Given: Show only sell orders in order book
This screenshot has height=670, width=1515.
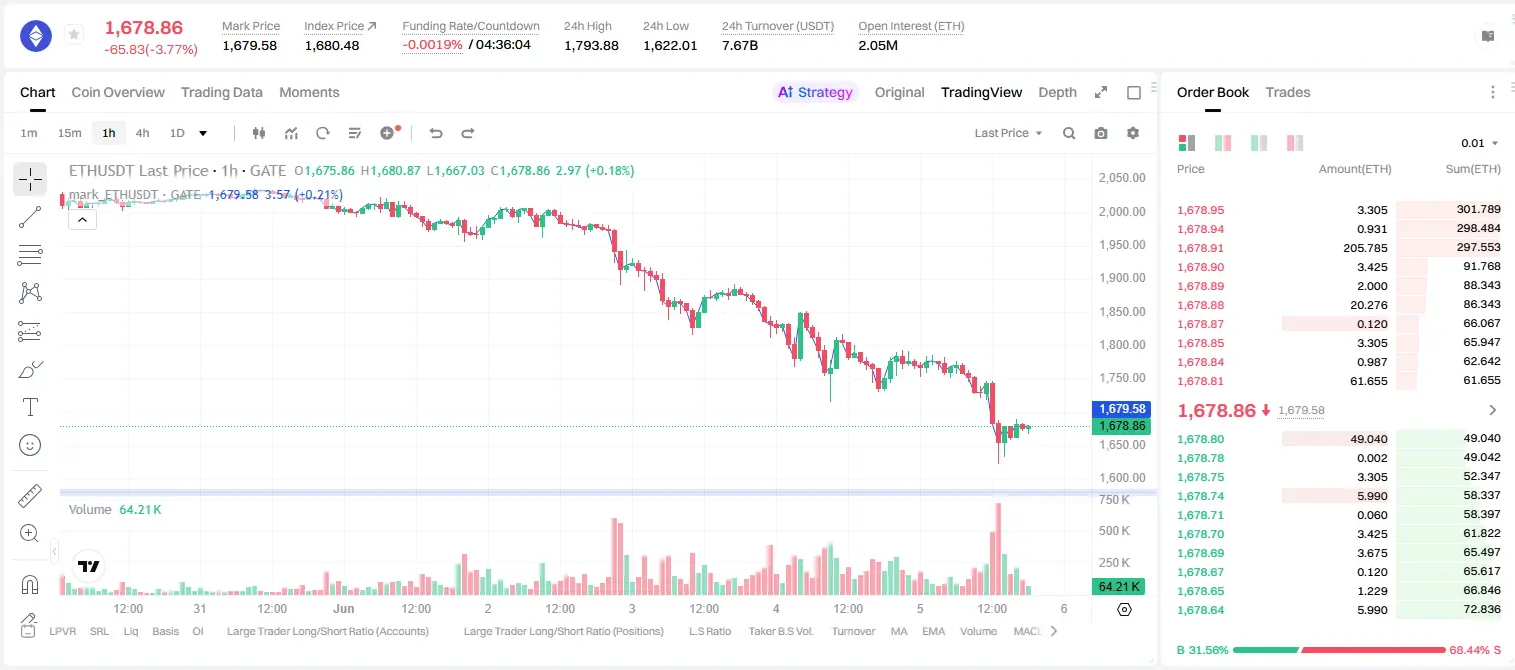Looking at the screenshot, I should pyautogui.click(x=1295, y=143).
